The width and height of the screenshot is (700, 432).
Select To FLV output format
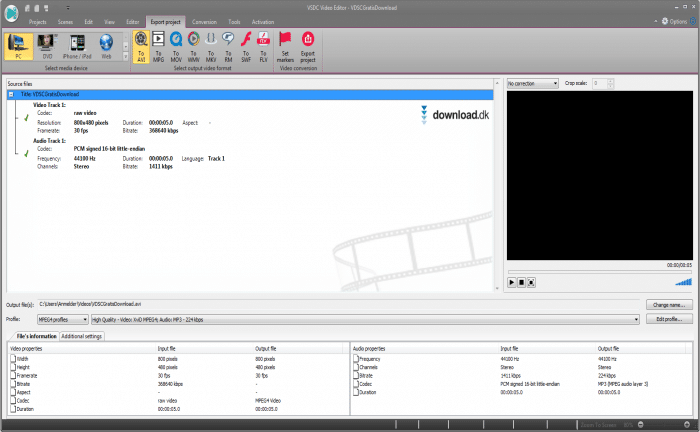[263, 47]
